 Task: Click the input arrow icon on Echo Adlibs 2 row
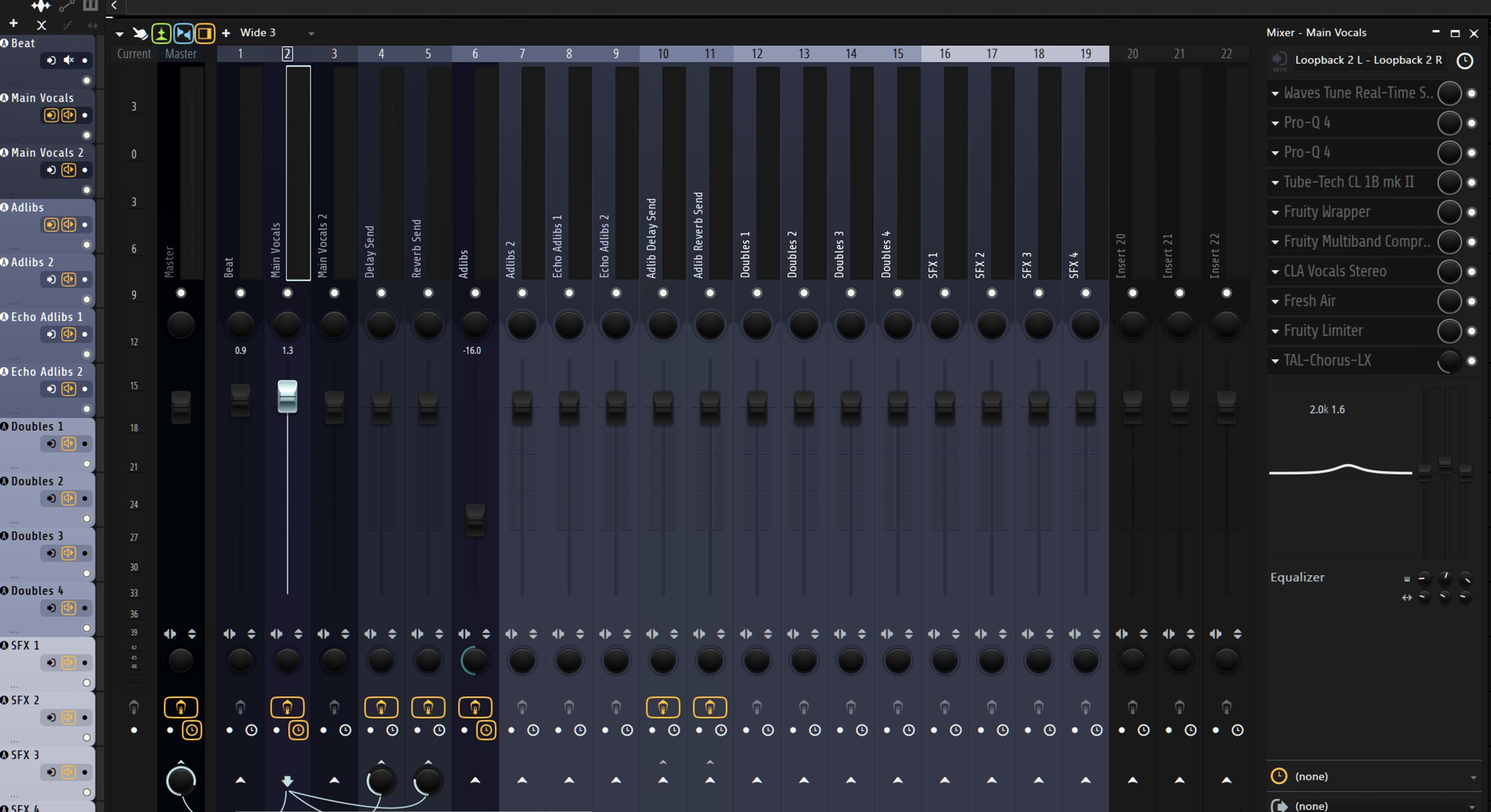[51, 389]
